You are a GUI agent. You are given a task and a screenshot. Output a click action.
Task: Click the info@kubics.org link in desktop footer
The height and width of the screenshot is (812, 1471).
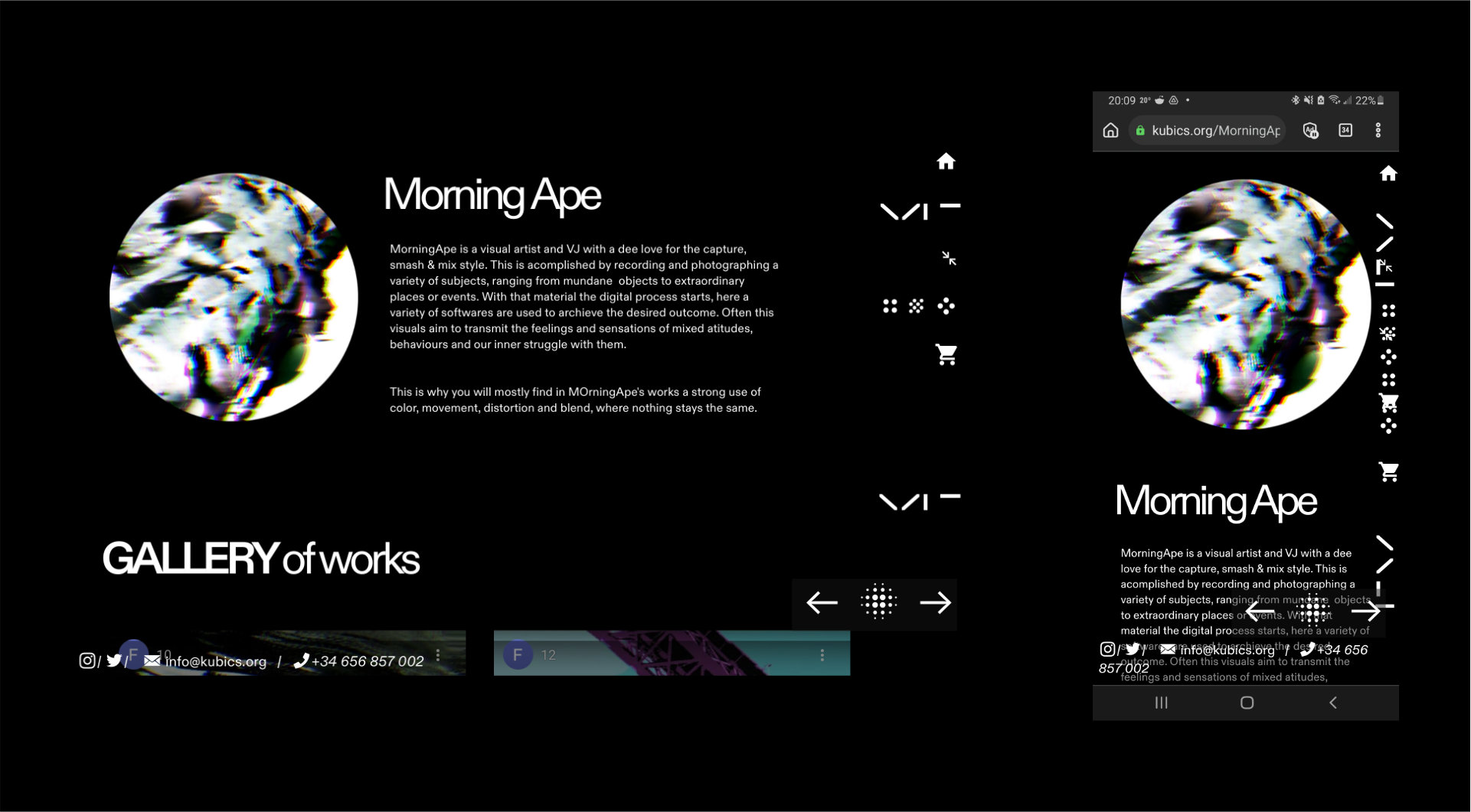coord(216,661)
